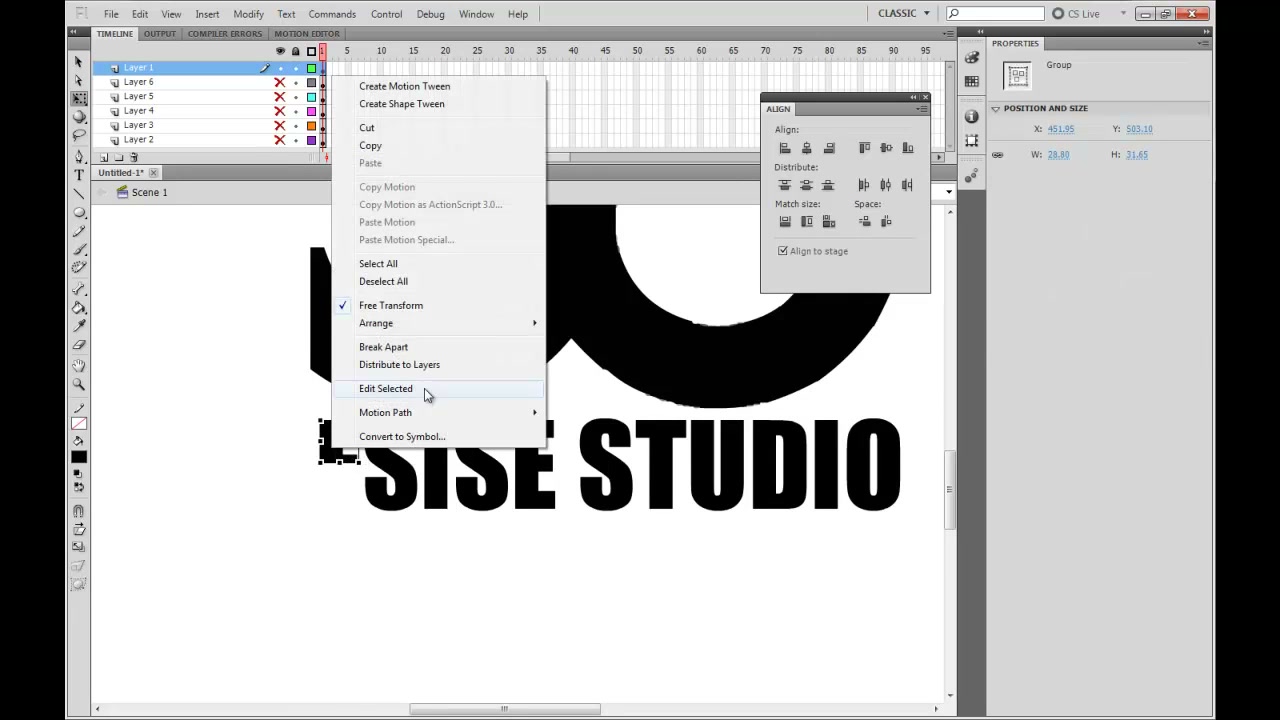
Task: Toggle Align to stage checkbox
Action: (x=783, y=251)
